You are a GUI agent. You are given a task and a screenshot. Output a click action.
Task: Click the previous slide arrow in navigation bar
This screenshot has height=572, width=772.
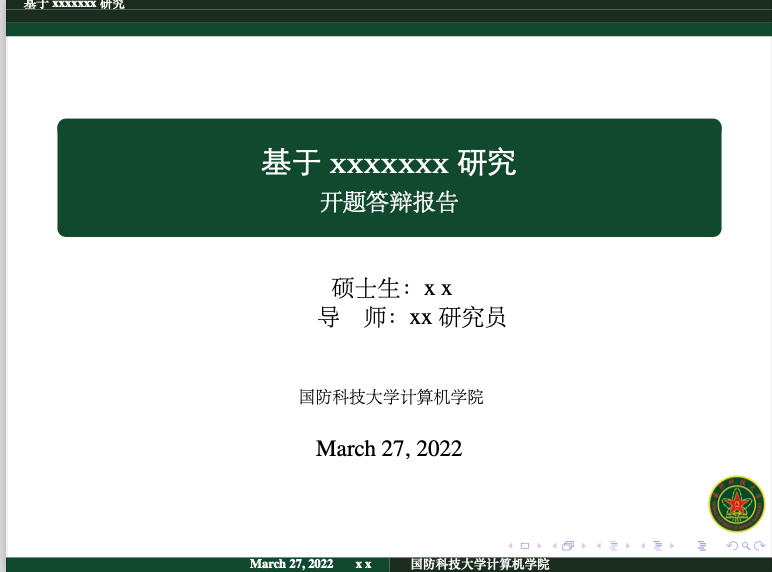[x=511, y=546]
